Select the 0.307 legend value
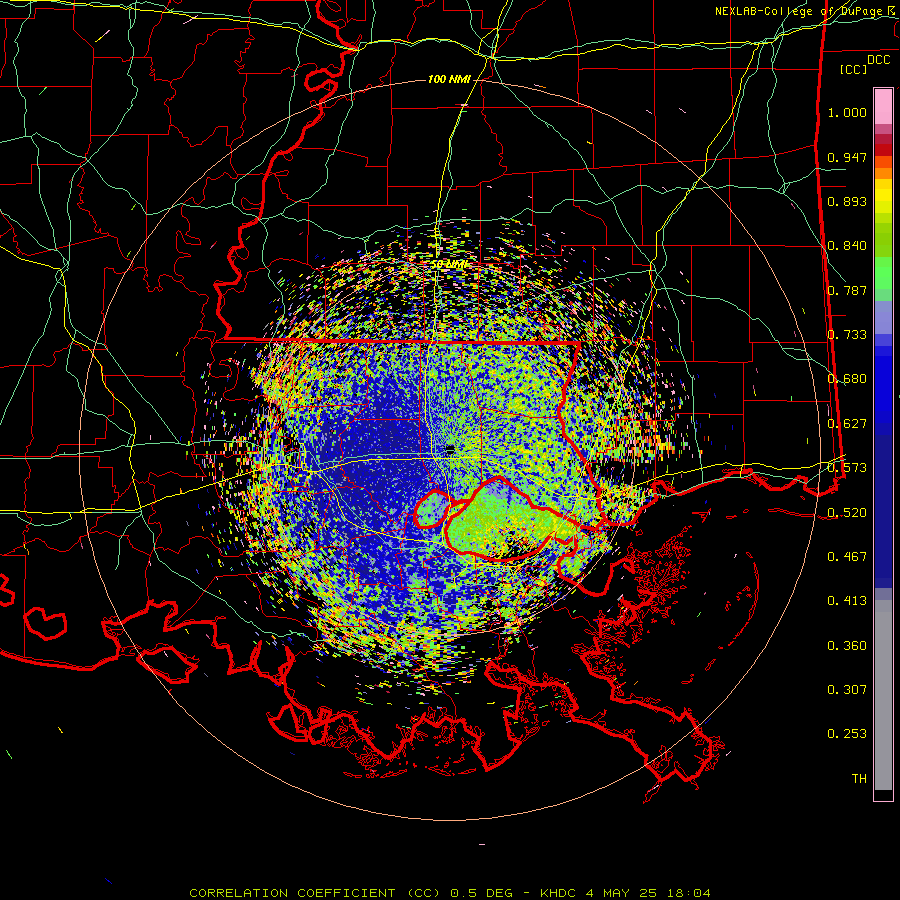 click(847, 690)
